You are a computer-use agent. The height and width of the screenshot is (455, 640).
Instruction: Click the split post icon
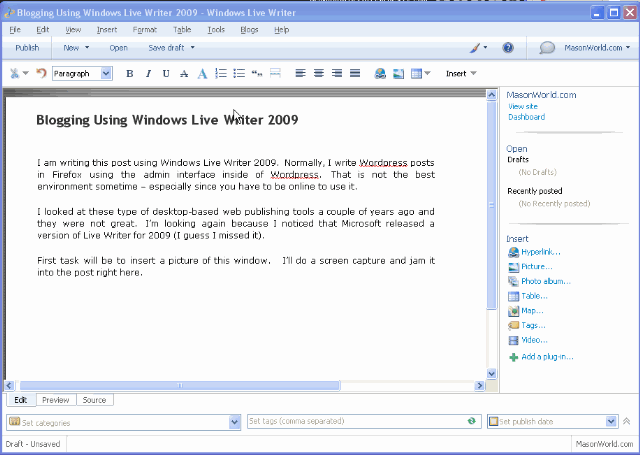tap(275, 73)
